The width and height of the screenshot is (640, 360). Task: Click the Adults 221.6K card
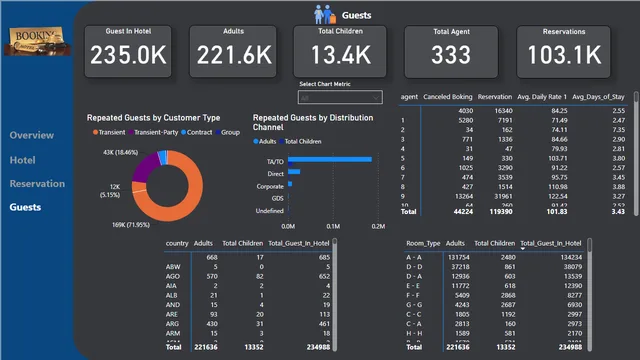233,51
